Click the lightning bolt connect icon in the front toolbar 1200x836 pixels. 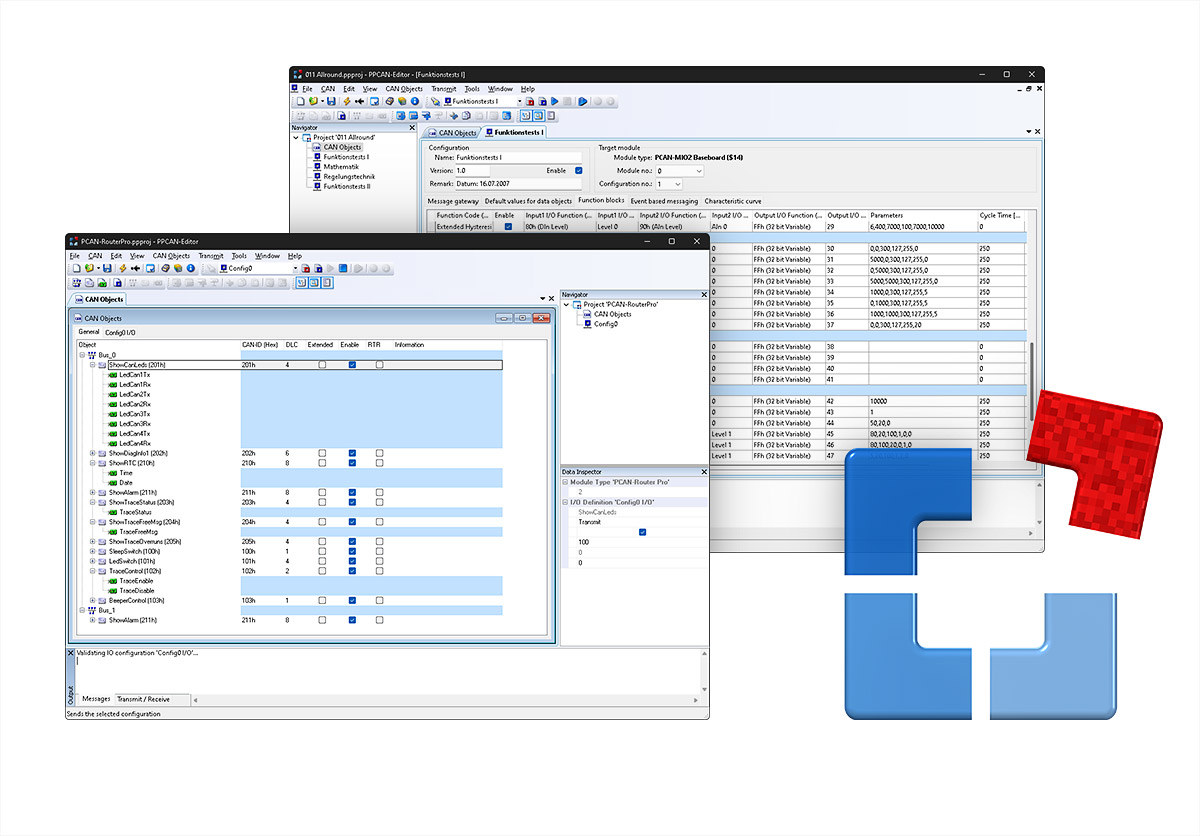pos(121,268)
